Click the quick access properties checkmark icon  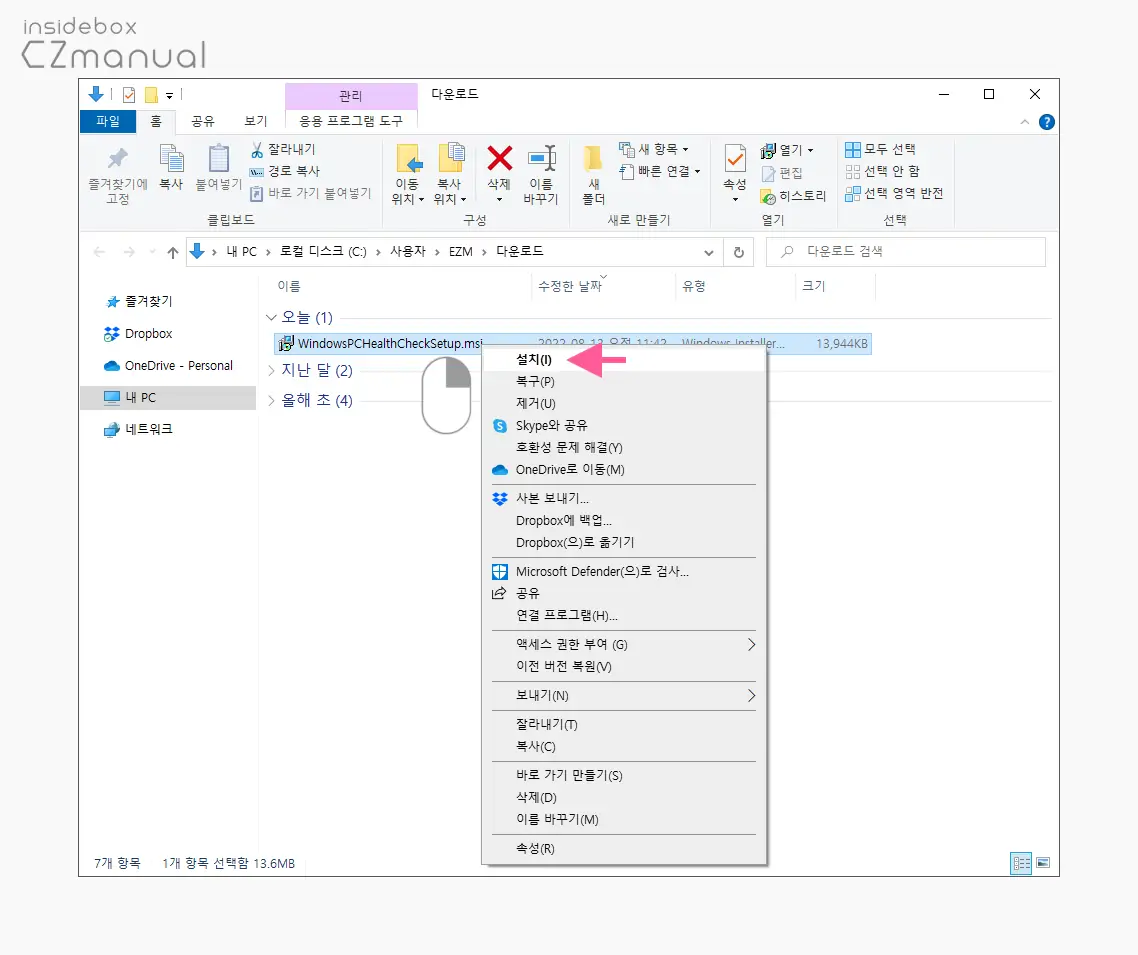click(129, 94)
